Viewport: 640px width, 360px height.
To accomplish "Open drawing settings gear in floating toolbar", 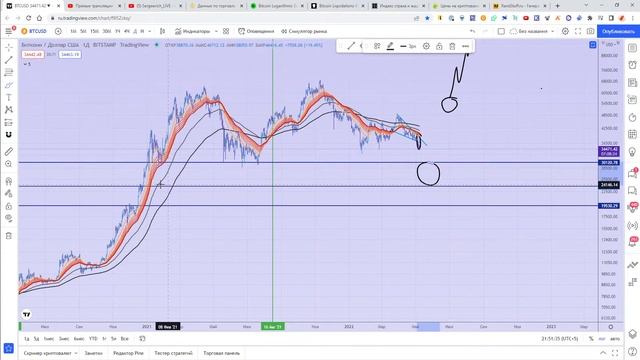I will point(426,46).
